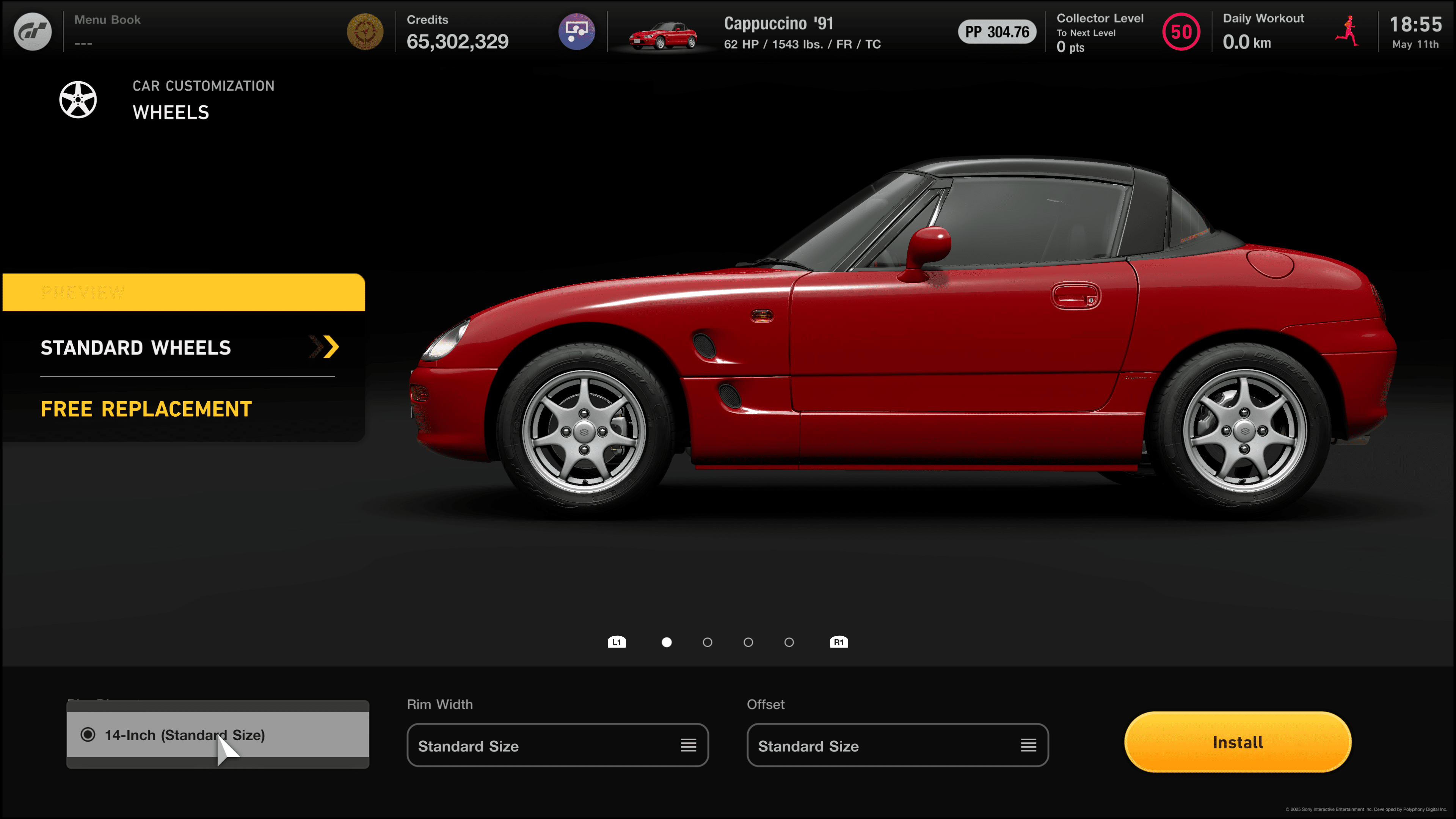1456x819 pixels.
Task: Open the Collector Level 50 badge
Action: pyautogui.click(x=1181, y=31)
